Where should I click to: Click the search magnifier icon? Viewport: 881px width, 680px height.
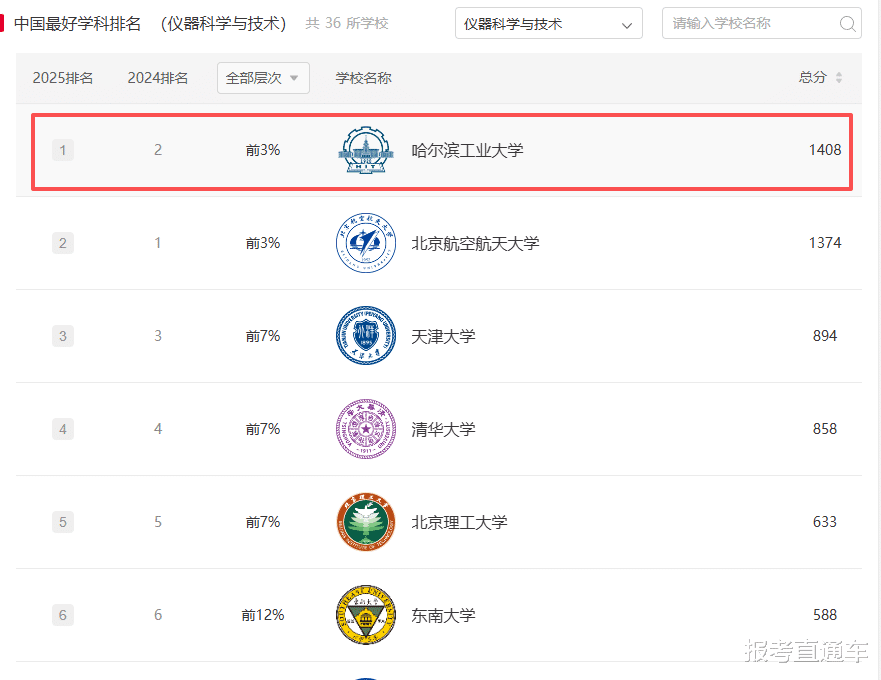pyautogui.click(x=847, y=24)
